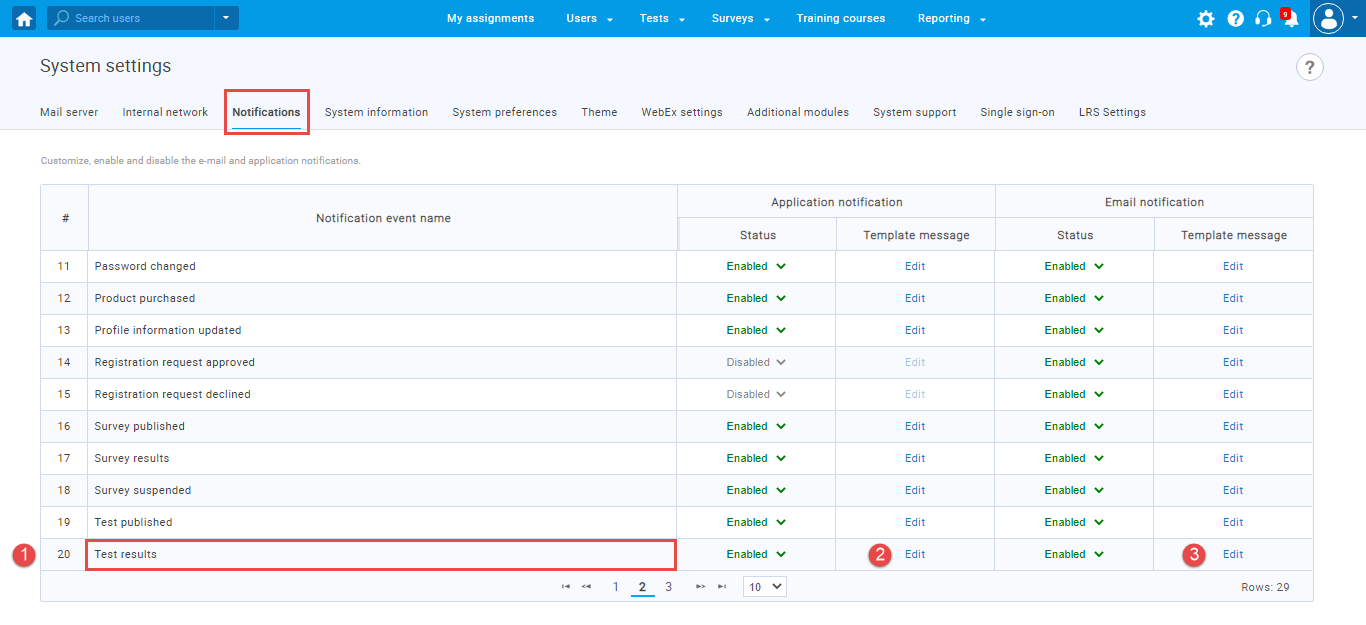Select Training courses in the navigation bar
Viewport: 1366px width, 625px height.
(x=840, y=18)
